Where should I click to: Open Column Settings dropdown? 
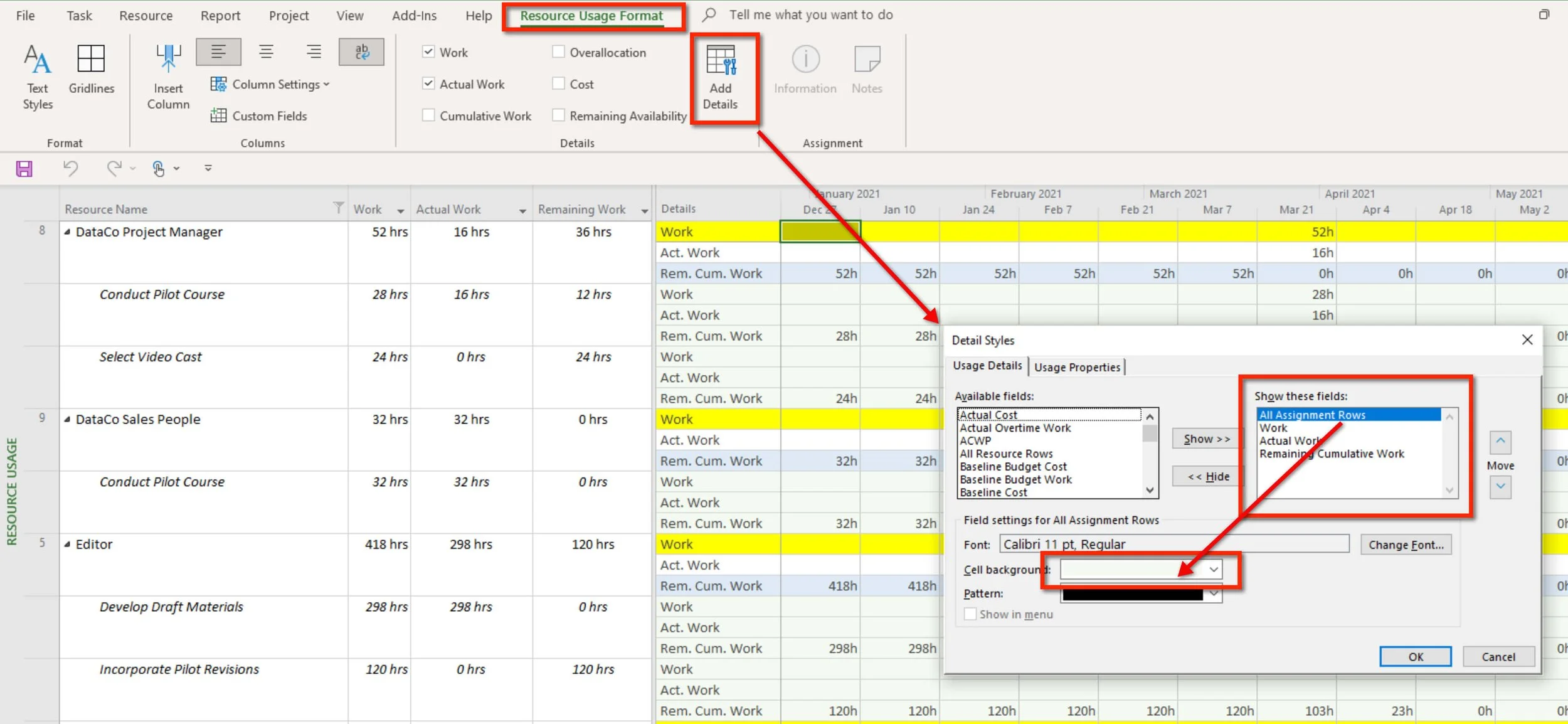coord(270,84)
